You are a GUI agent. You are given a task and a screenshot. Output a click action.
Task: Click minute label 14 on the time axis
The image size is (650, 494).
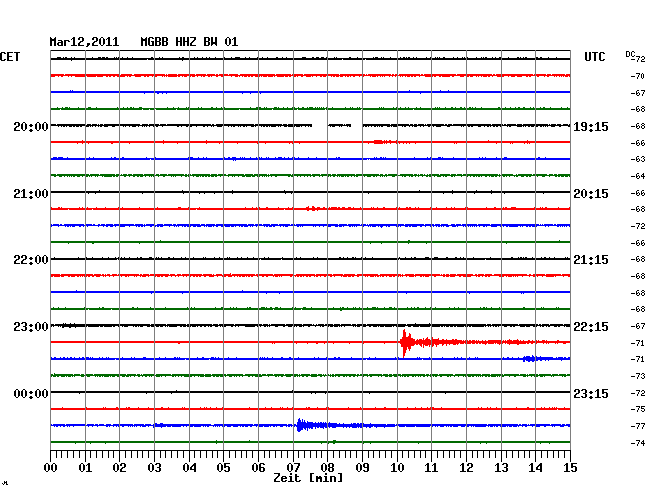535,467
